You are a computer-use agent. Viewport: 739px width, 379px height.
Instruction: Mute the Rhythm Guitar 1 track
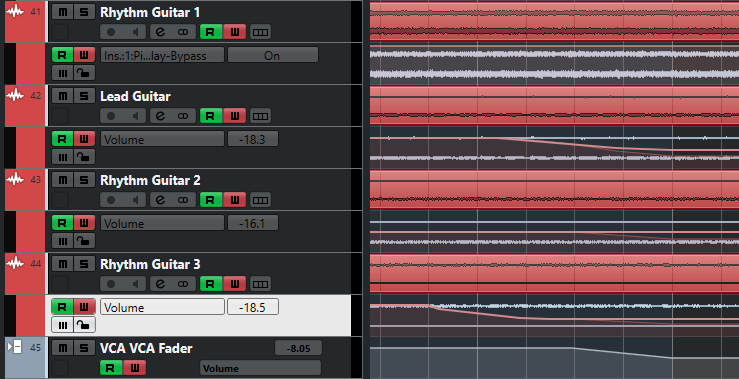62,12
